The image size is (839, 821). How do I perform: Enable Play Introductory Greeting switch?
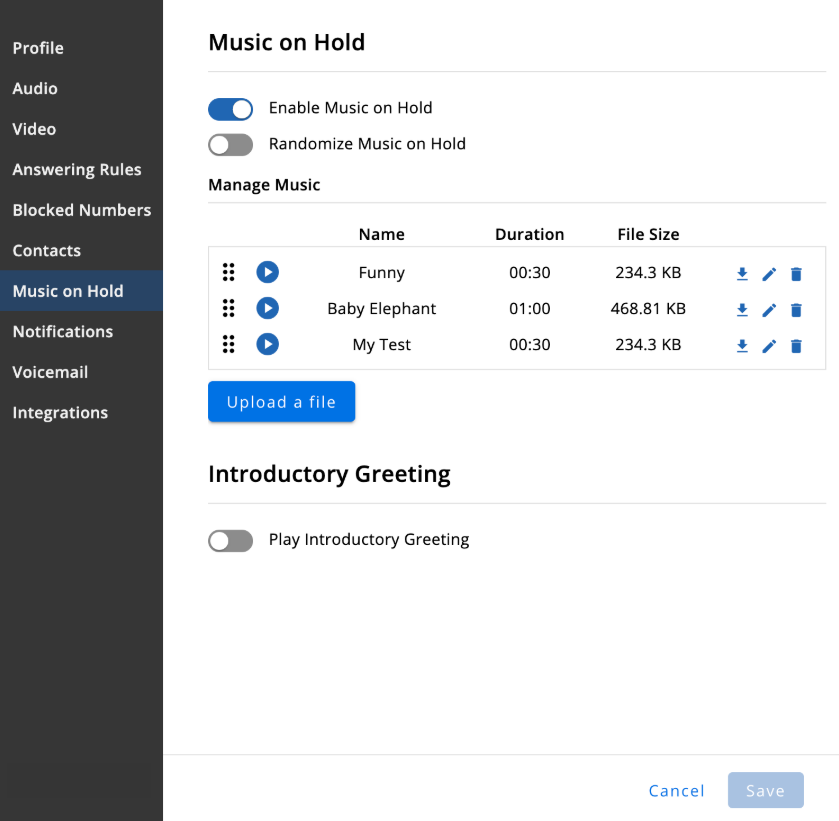(231, 541)
